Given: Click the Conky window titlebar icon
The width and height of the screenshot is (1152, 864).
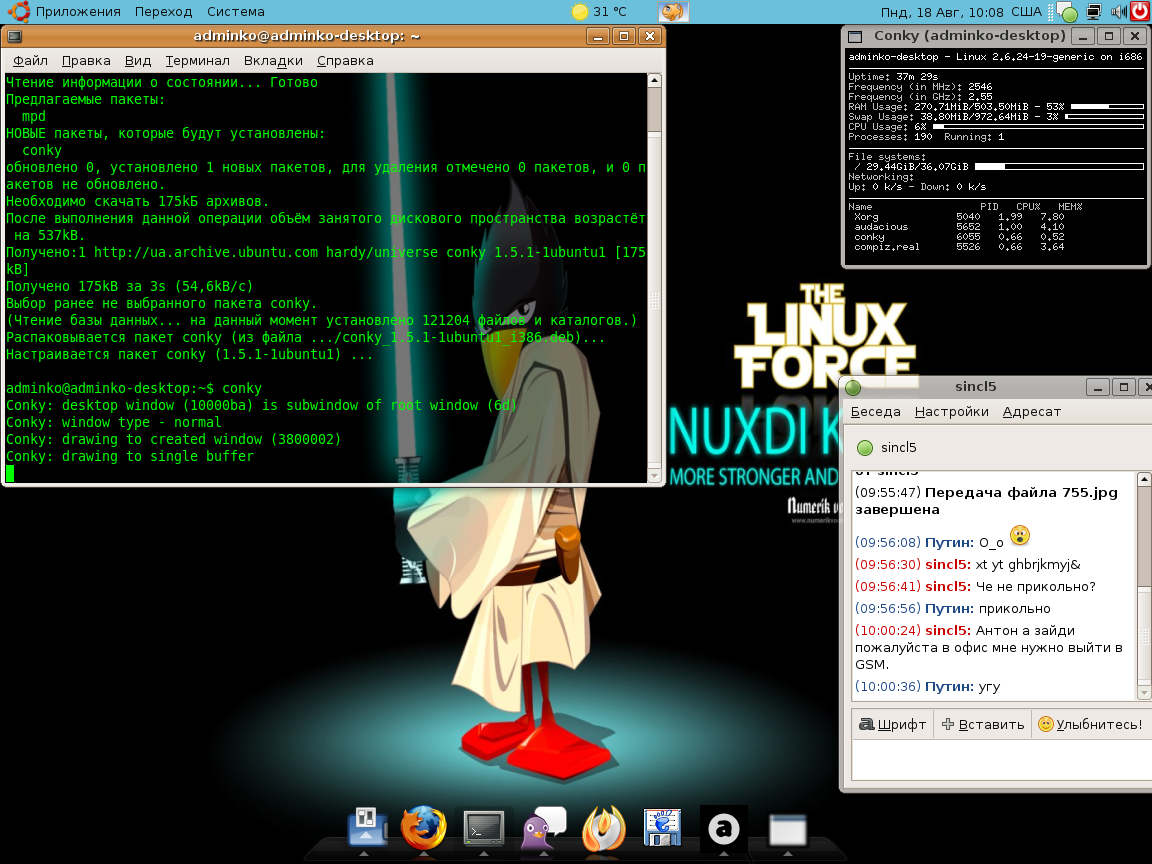Looking at the screenshot, I should pyautogui.click(x=855, y=36).
